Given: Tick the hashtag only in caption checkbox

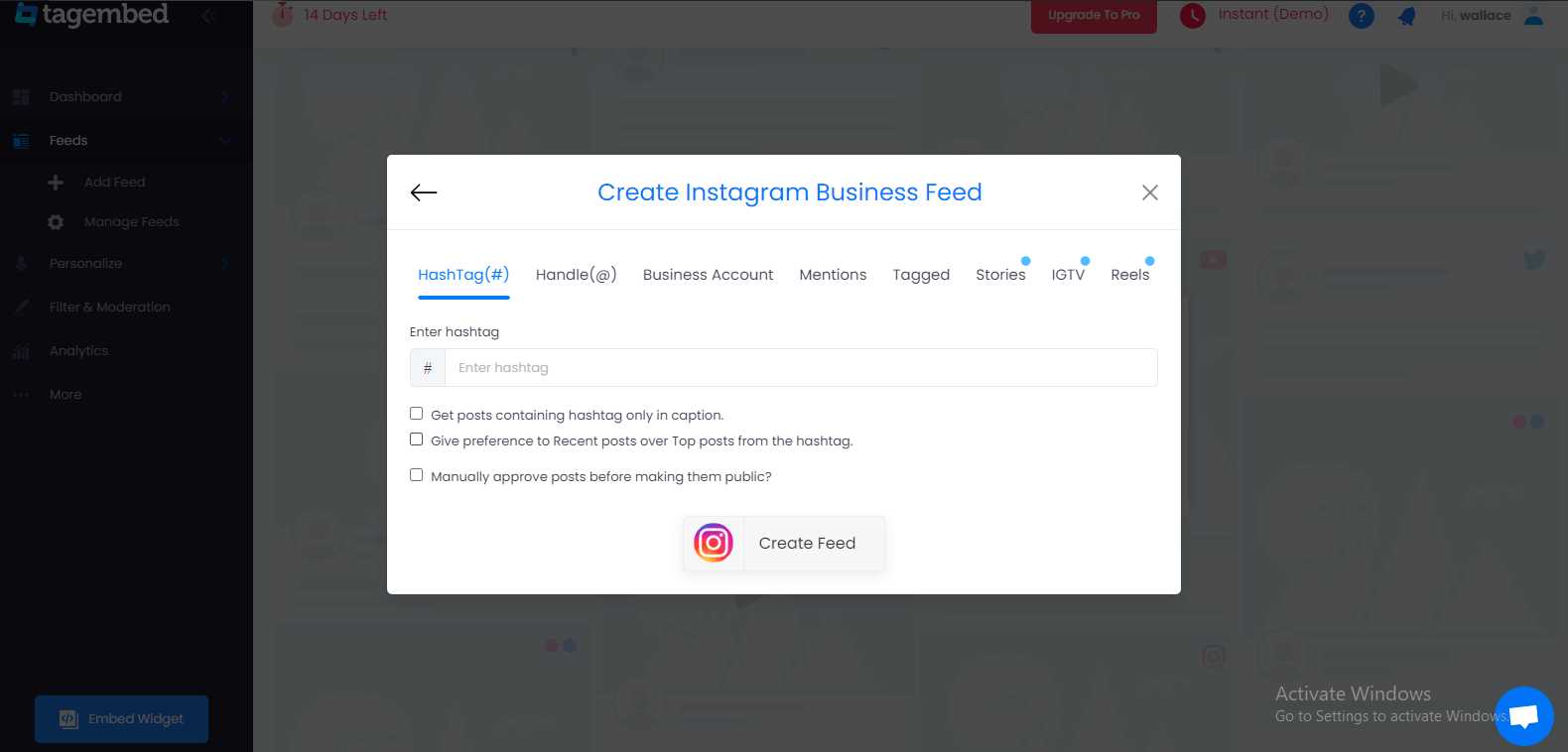Looking at the screenshot, I should tap(417, 414).
